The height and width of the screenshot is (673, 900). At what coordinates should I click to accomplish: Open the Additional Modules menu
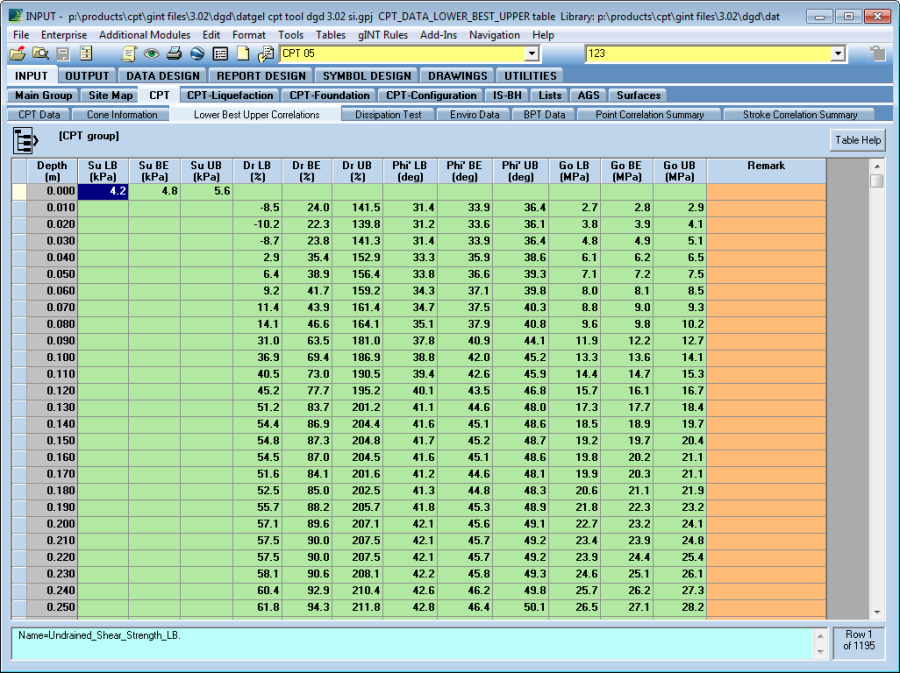coord(144,35)
